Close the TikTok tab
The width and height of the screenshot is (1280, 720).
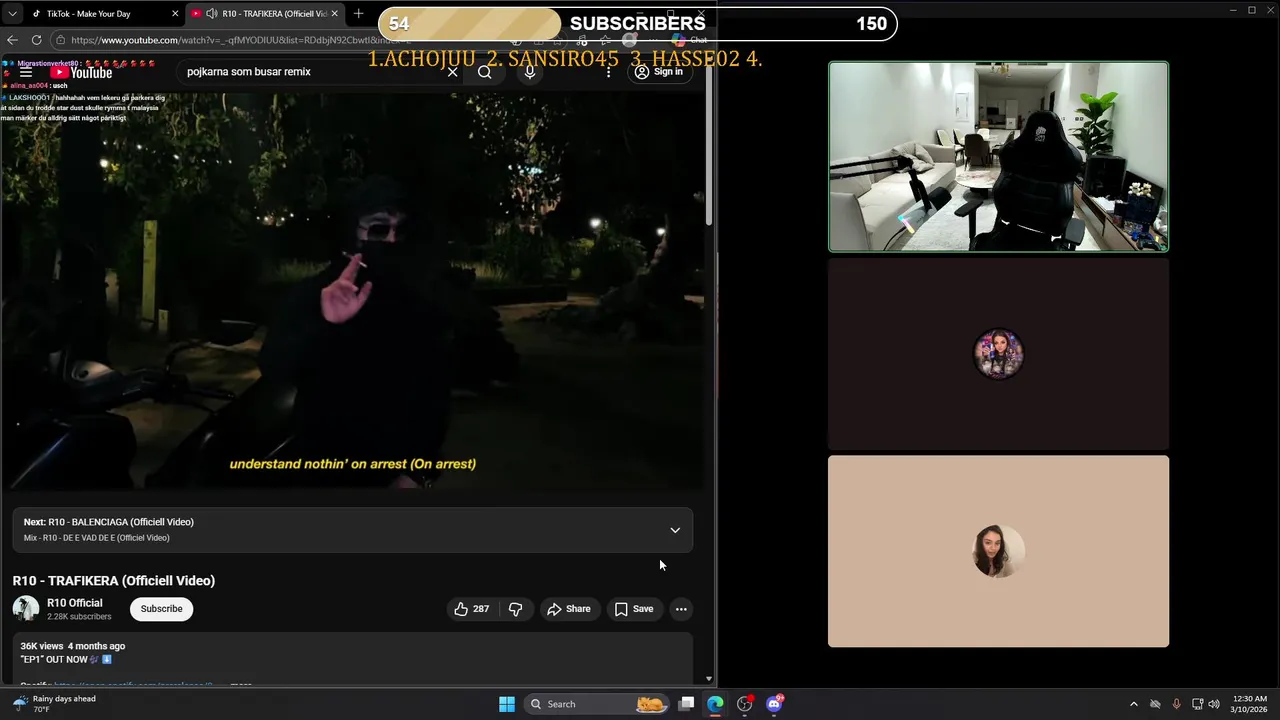click(175, 14)
